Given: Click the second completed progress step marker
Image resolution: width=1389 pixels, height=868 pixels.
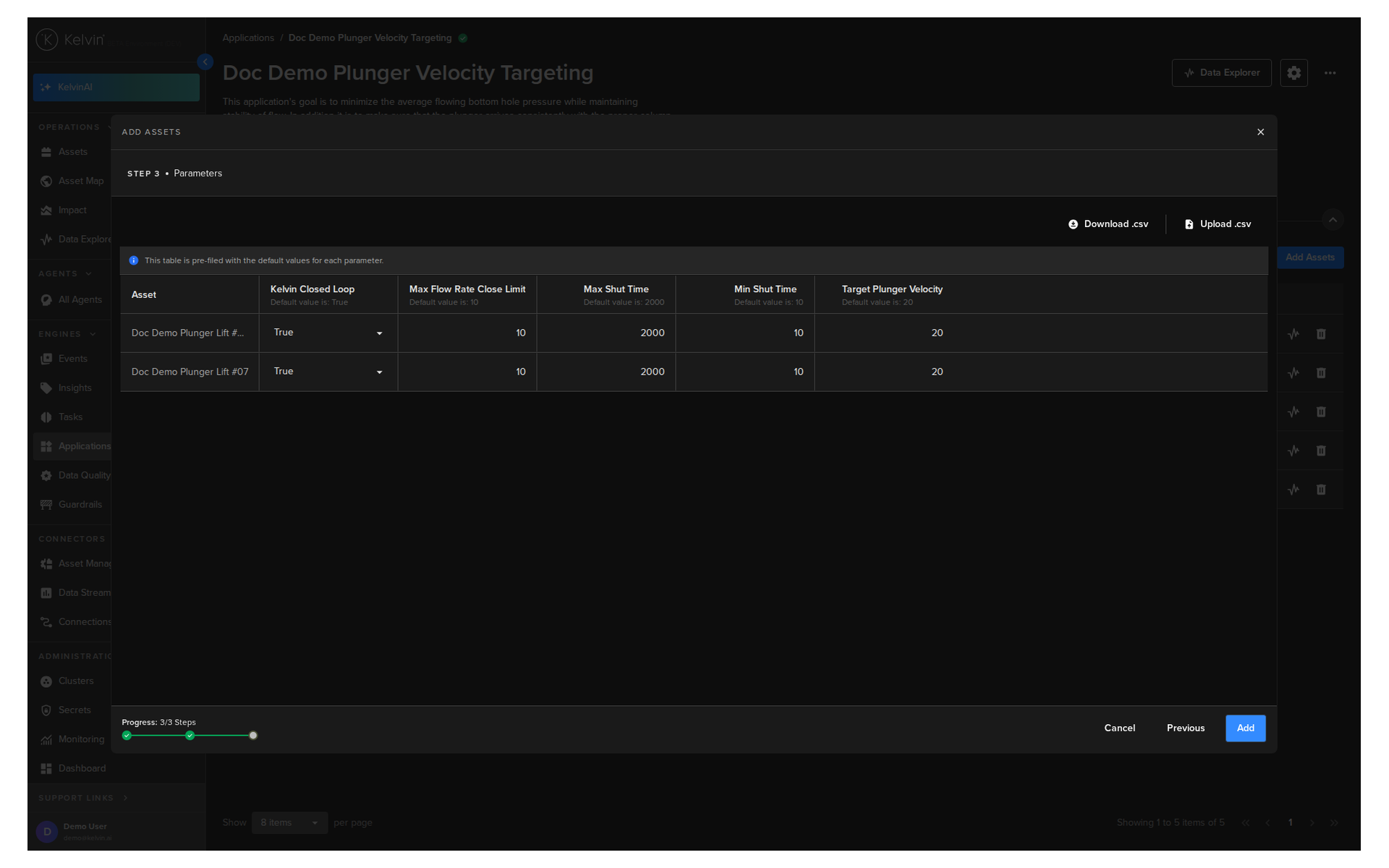Looking at the screenshot, I should (x=190, y=736).
